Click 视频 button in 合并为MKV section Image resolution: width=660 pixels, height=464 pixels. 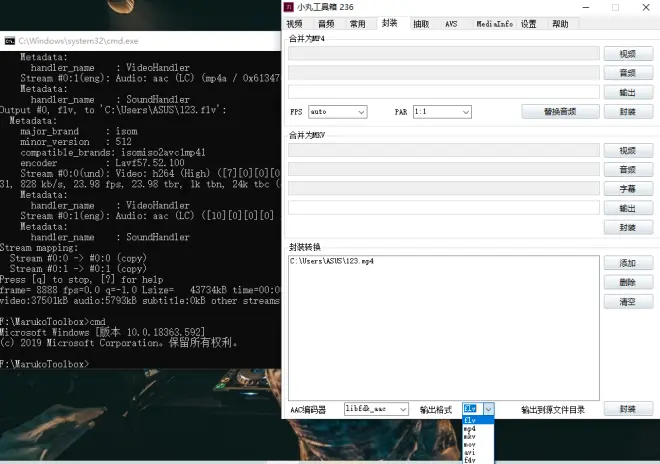click(628, 151)
